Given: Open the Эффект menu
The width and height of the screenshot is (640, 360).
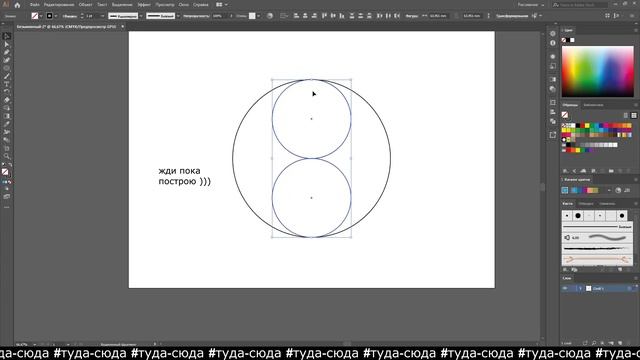Looking at the screenshot, I should [144, 5].
